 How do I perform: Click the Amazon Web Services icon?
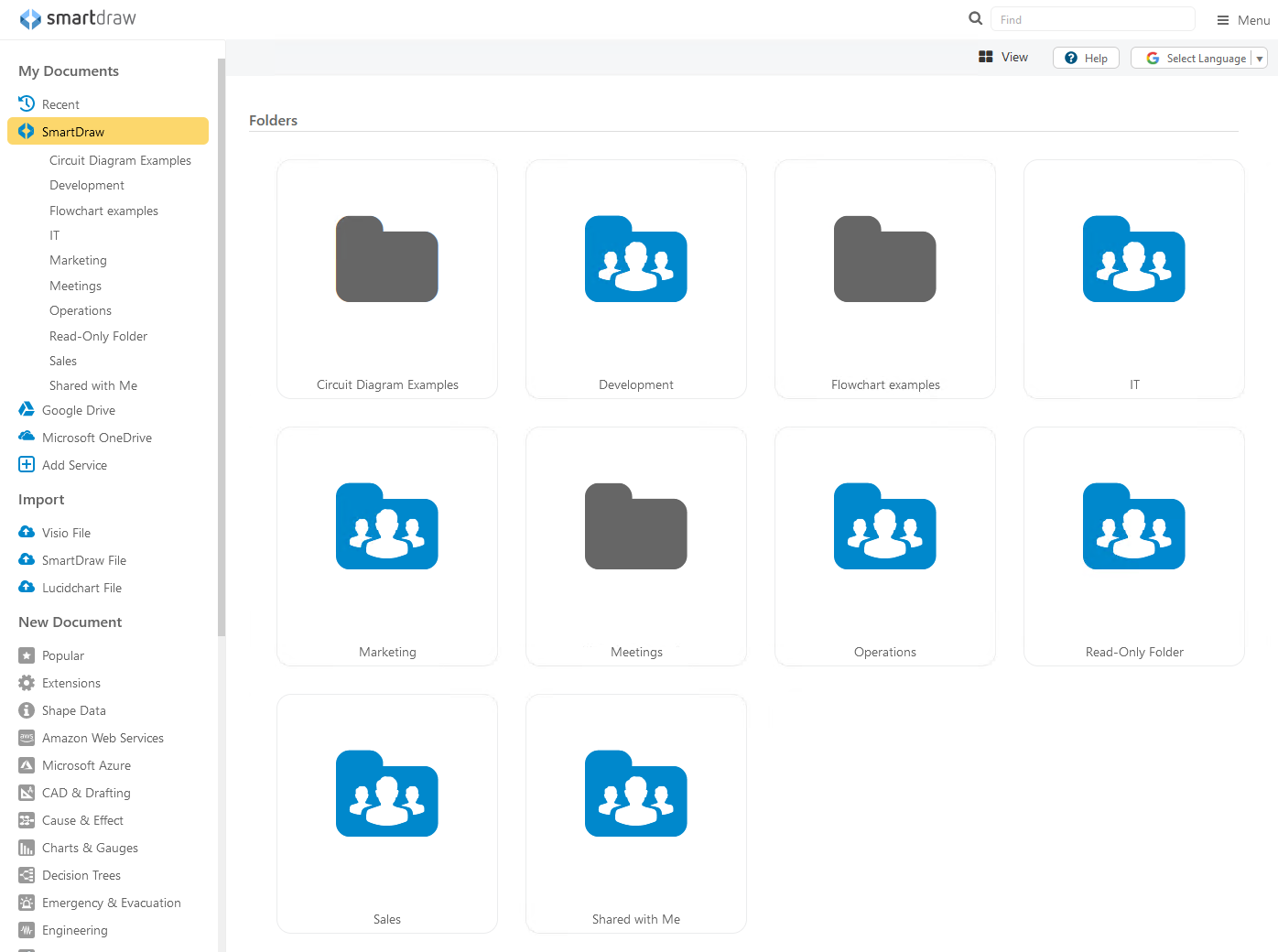[27, 737]
